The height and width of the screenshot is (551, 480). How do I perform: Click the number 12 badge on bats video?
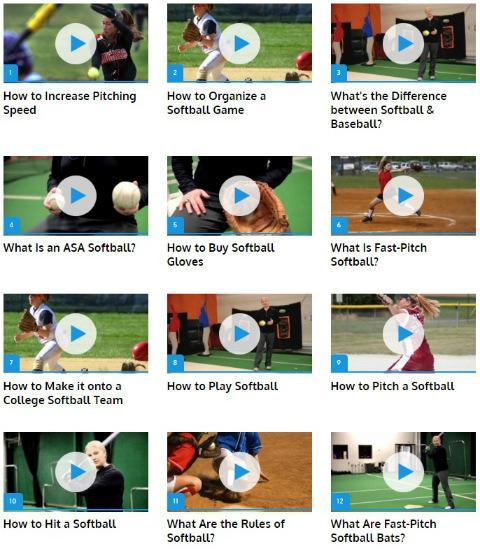click(x=340, y=501)
